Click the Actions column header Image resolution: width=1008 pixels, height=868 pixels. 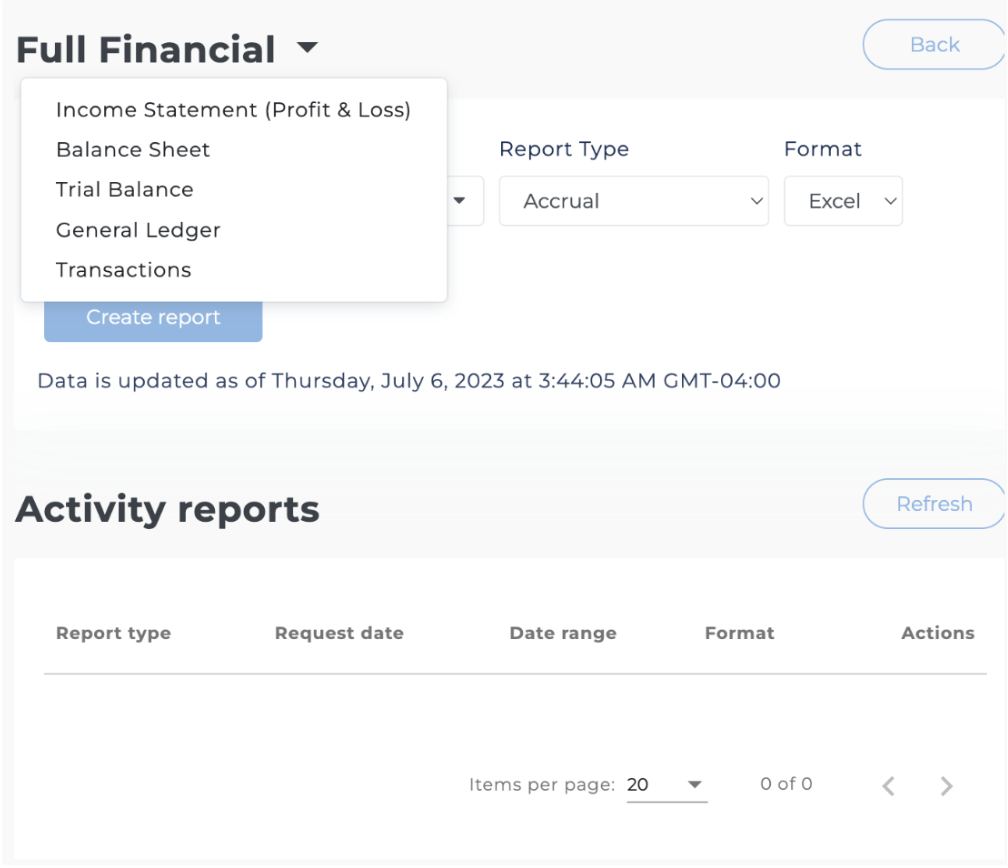937,633
